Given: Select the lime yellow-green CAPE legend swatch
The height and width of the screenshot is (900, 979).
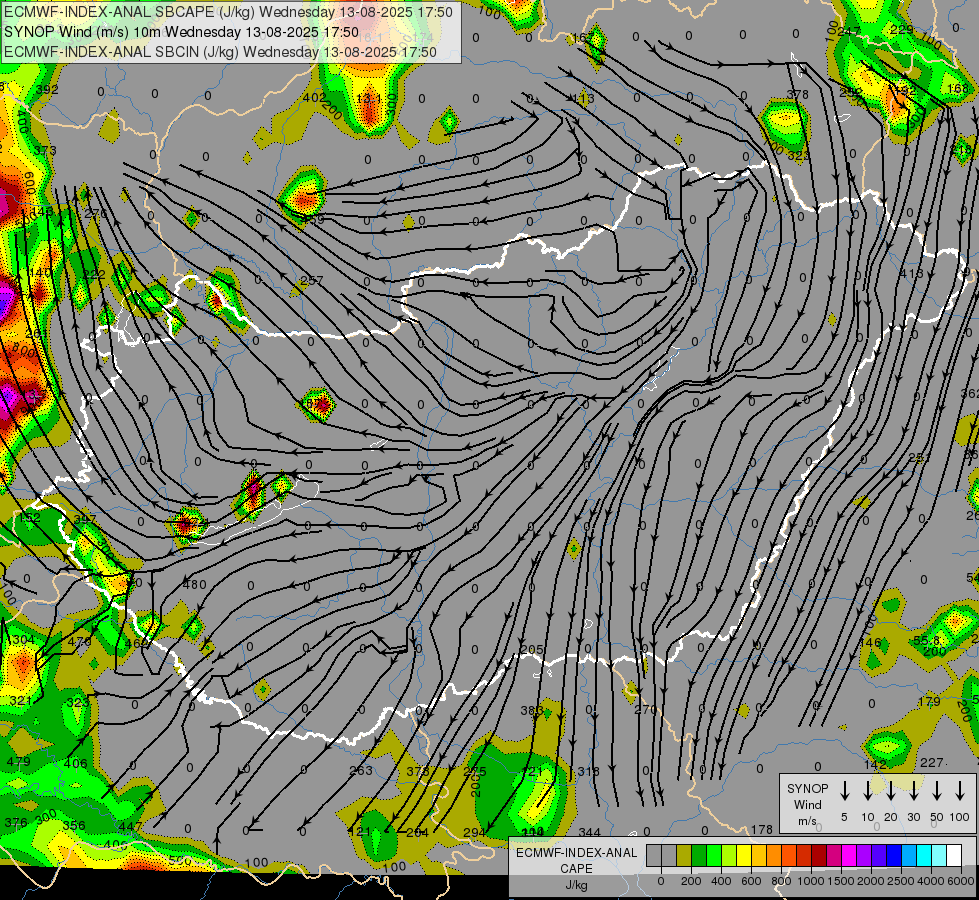Looking at the screenshot, I should click(729, 855).
